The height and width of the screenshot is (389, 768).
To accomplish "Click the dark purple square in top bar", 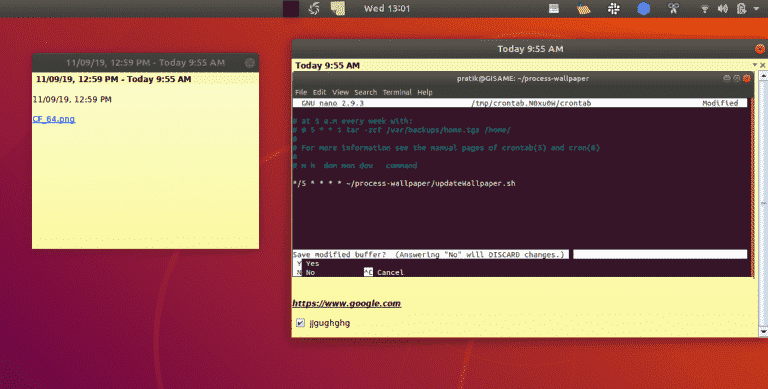I will pyautogui.click(x=291, y=8).
